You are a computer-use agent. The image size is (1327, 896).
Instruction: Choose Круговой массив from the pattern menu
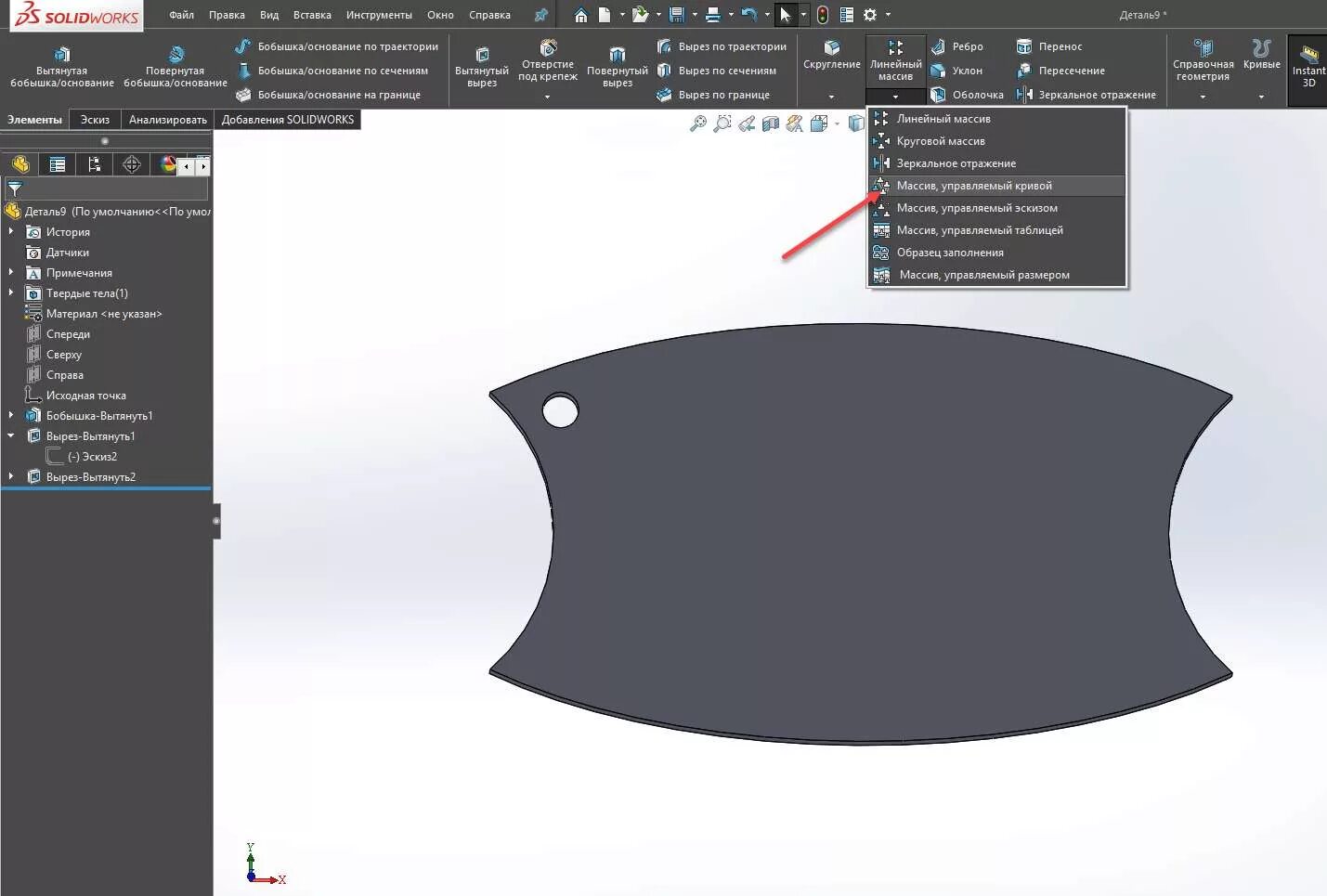point(996,141)
